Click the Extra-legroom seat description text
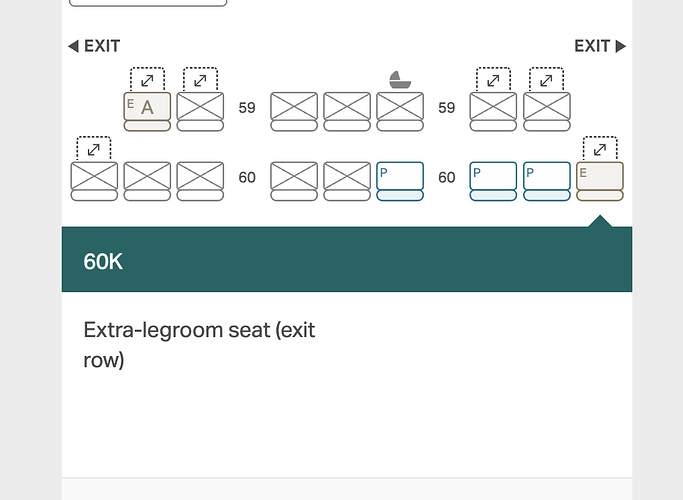The width and height of the screenshot is (683, 500). tap(199, 345)
